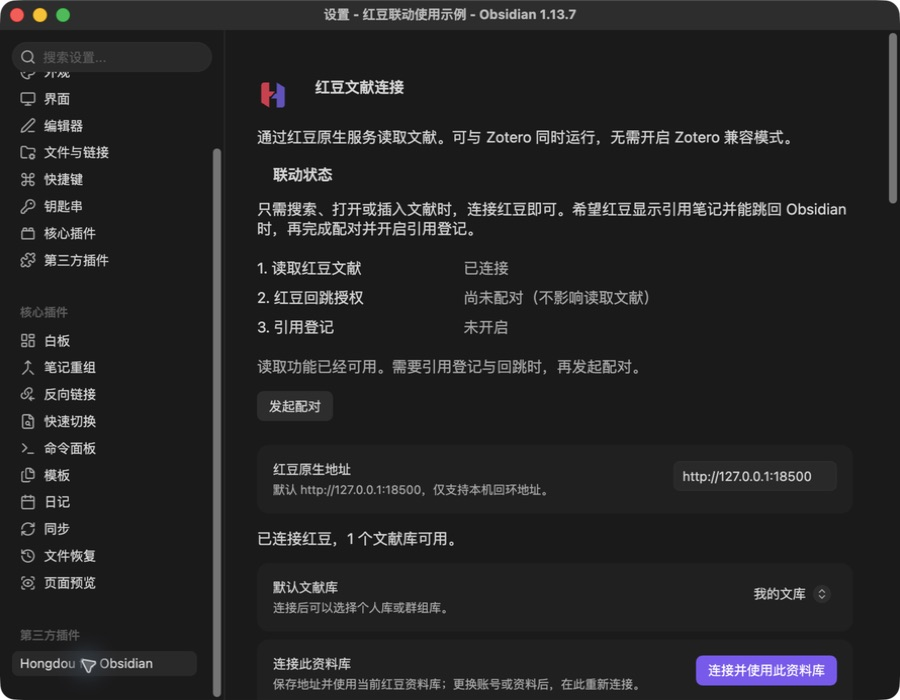Click the sidebar list vertical scrollbar
Screen dimensions: 900x700
point(216,422)
